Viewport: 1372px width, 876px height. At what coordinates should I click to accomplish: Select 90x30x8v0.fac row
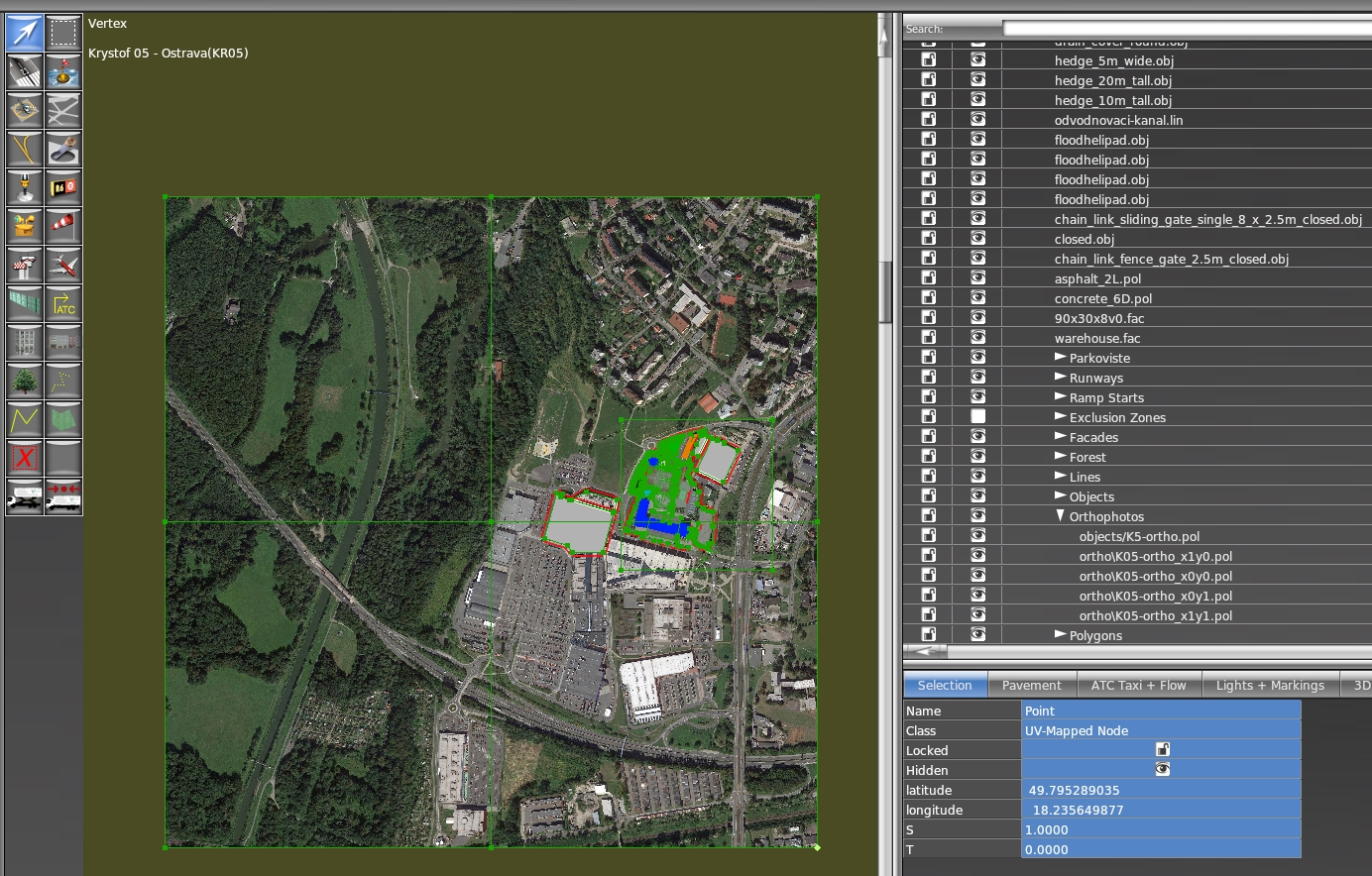[1099, 318]
